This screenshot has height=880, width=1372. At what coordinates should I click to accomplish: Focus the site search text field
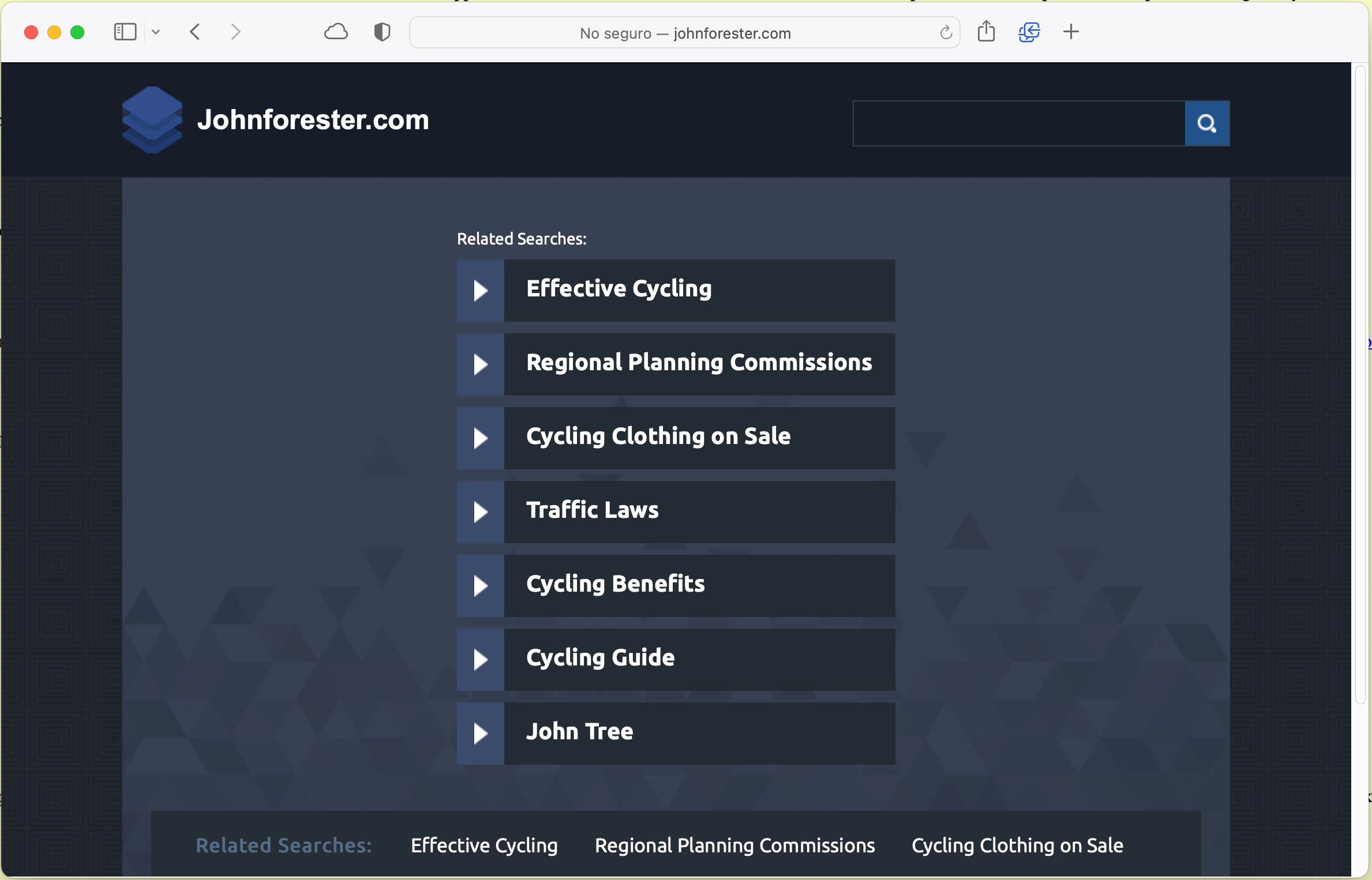(1019, 123)
